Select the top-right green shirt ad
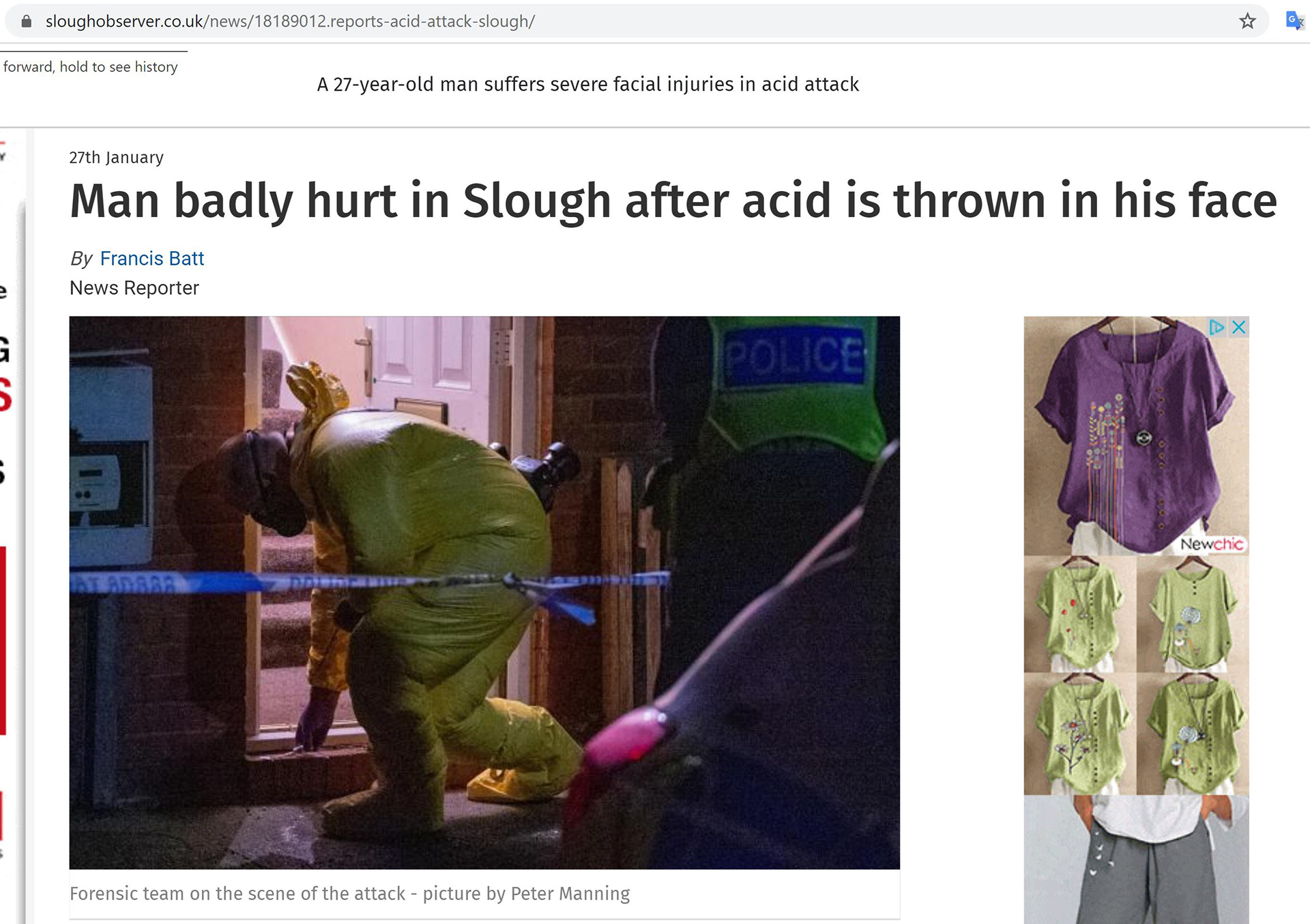The width and height of the screenshot is (1310, 924). 1193,614
